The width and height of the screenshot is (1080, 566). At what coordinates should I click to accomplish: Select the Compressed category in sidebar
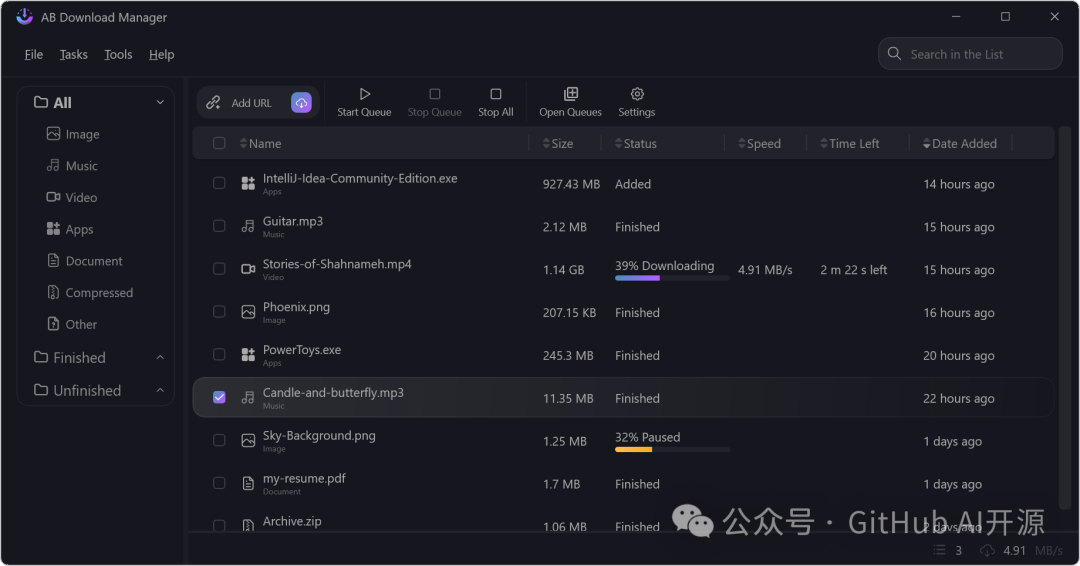coord(90,293)
